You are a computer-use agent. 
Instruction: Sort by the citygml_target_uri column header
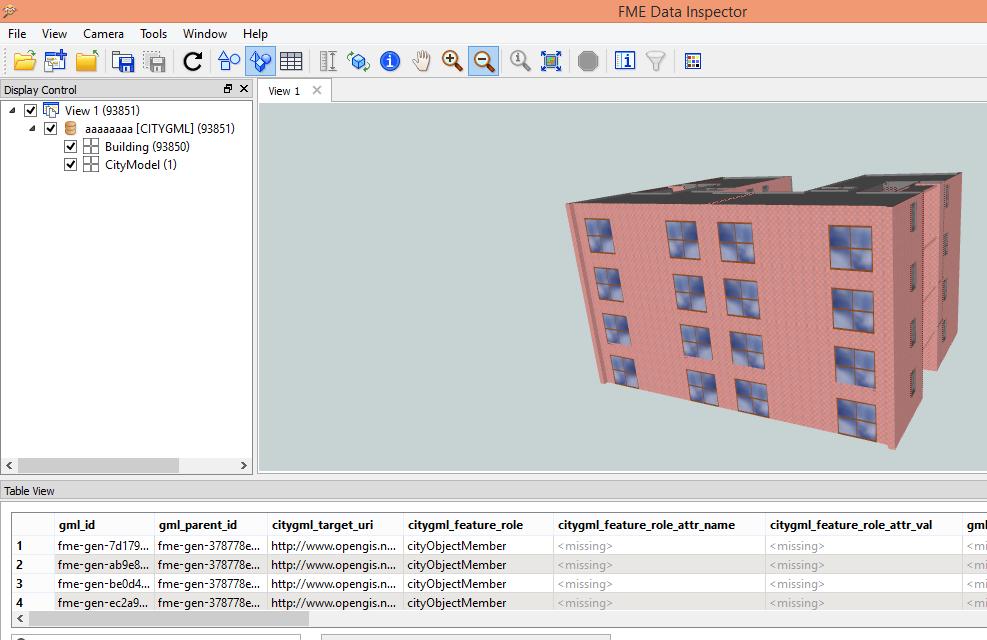336,525
